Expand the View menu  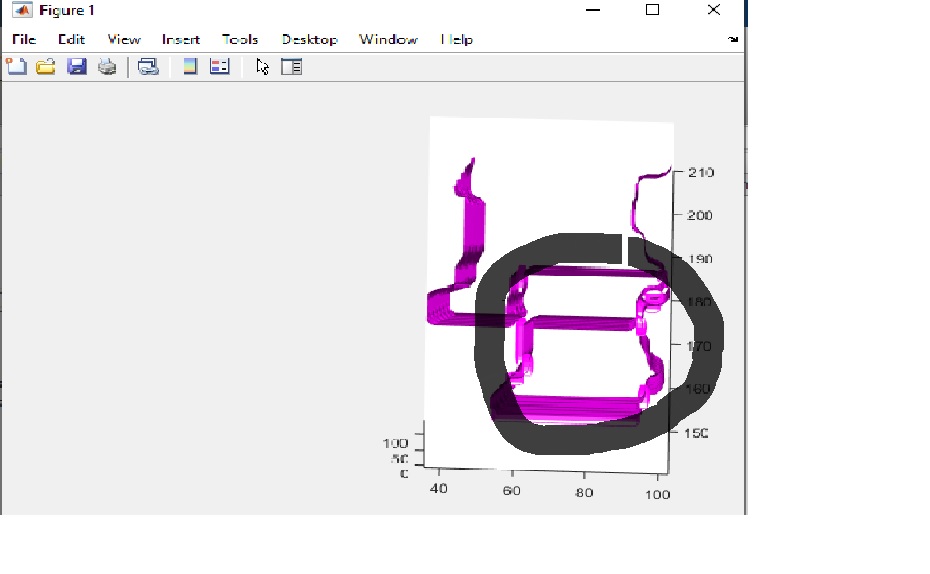124,40
